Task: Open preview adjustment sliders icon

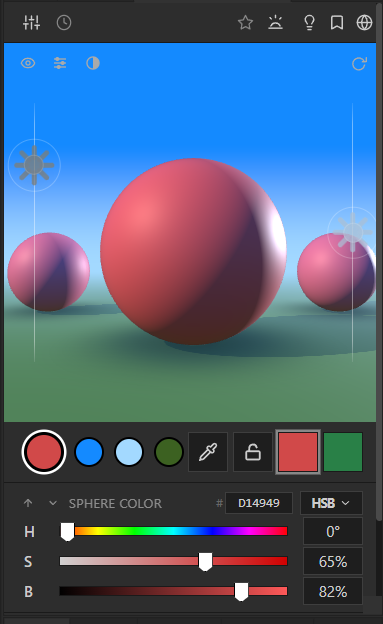Action: pos(60,63)
